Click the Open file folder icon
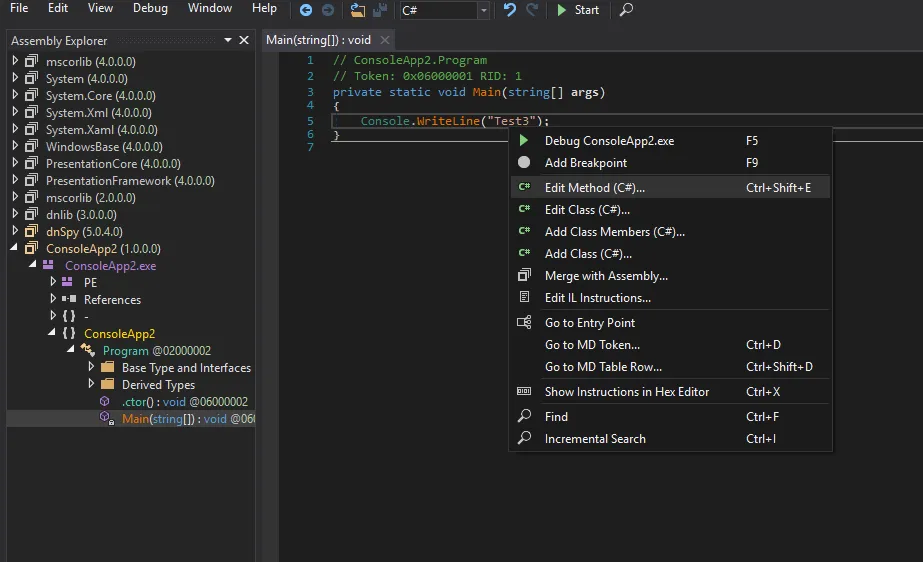Image resolution: width=923 pixels, height=562 pixels. pyautogui.click(x=357, y=10)
